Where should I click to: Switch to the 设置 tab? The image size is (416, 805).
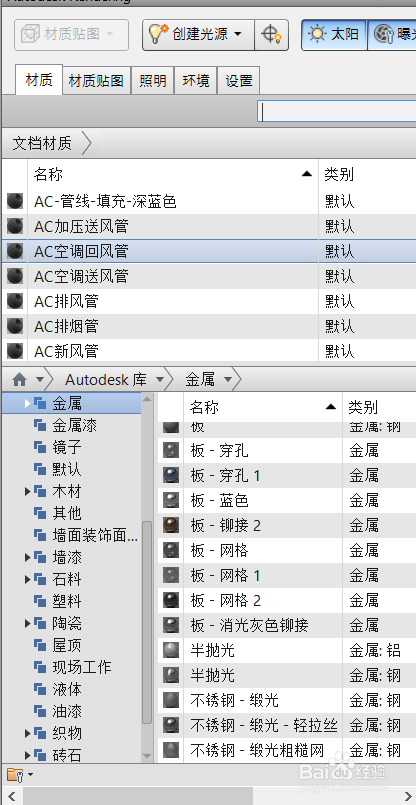pos(239,81)
